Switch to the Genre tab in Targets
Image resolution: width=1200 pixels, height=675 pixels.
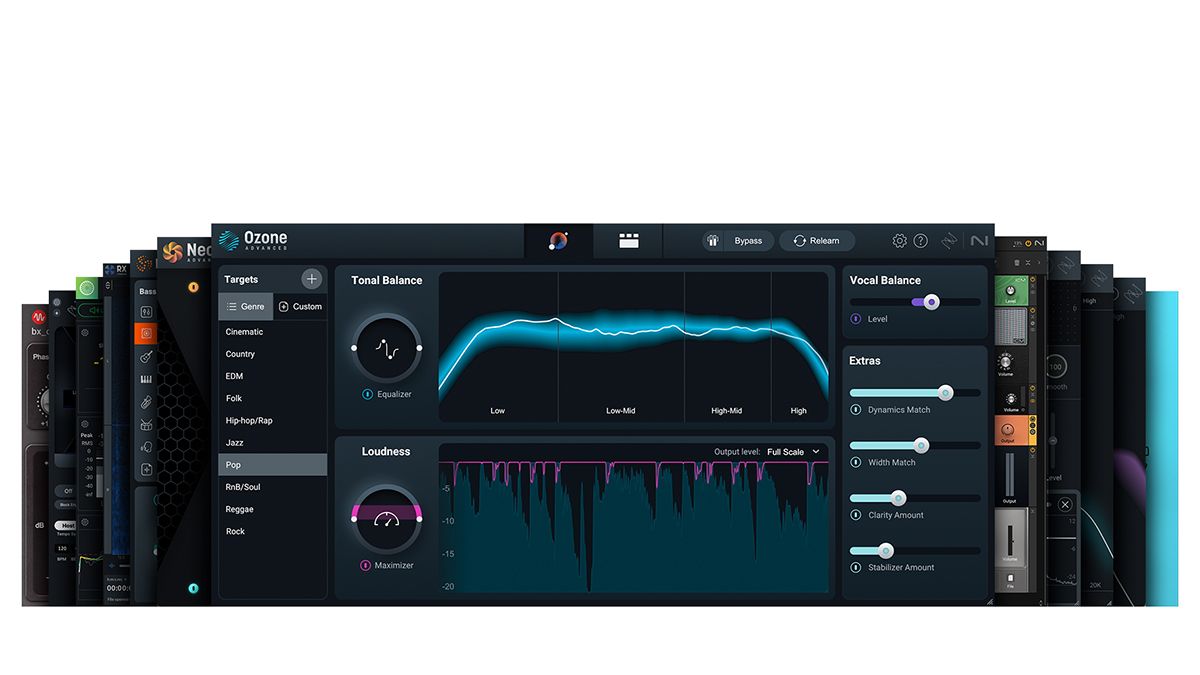246,306
